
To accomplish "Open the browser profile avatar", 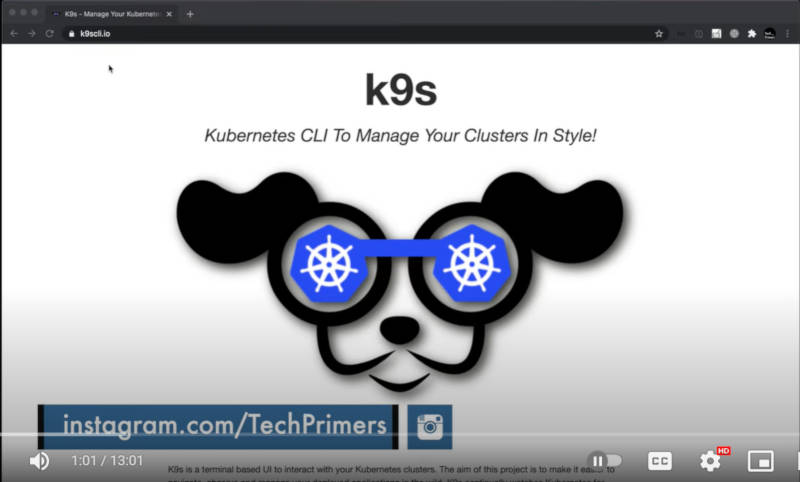I will [769, 34].
